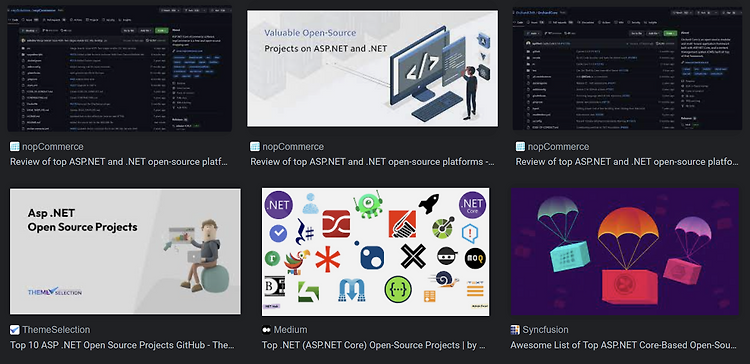The image size is (750, 364).
Task: Click 'nopCommerce' source name under the nopCommerce repo screenshot
Action: [x=53, y=147]
